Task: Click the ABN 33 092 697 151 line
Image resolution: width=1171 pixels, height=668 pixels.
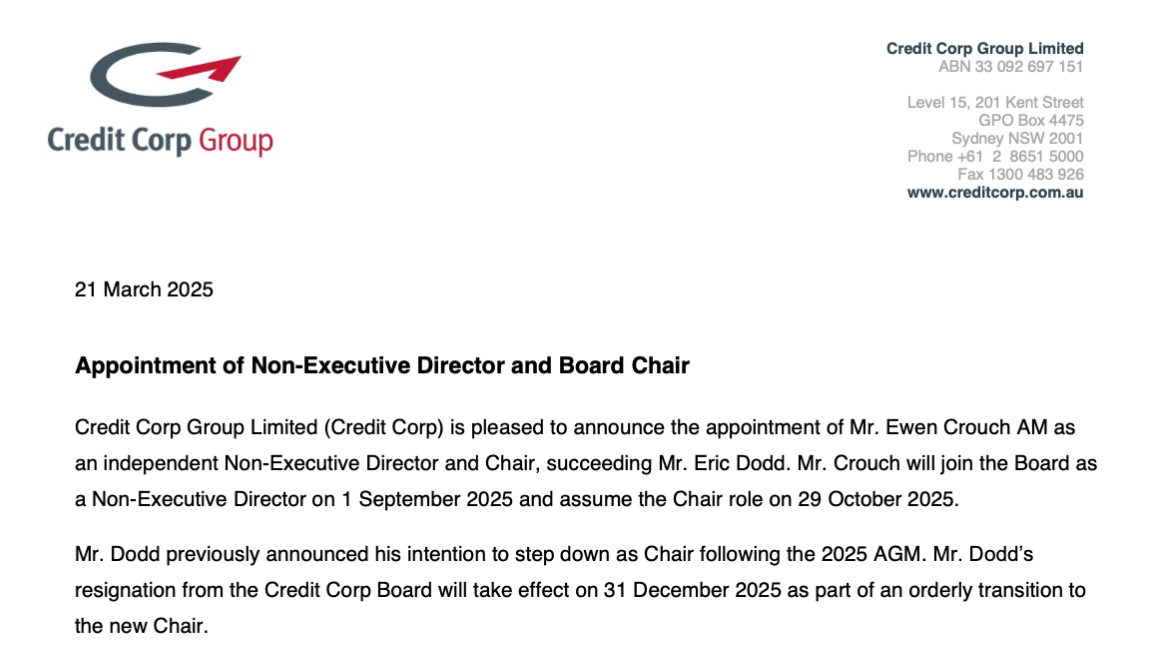Action: (x=1010, y=67)
